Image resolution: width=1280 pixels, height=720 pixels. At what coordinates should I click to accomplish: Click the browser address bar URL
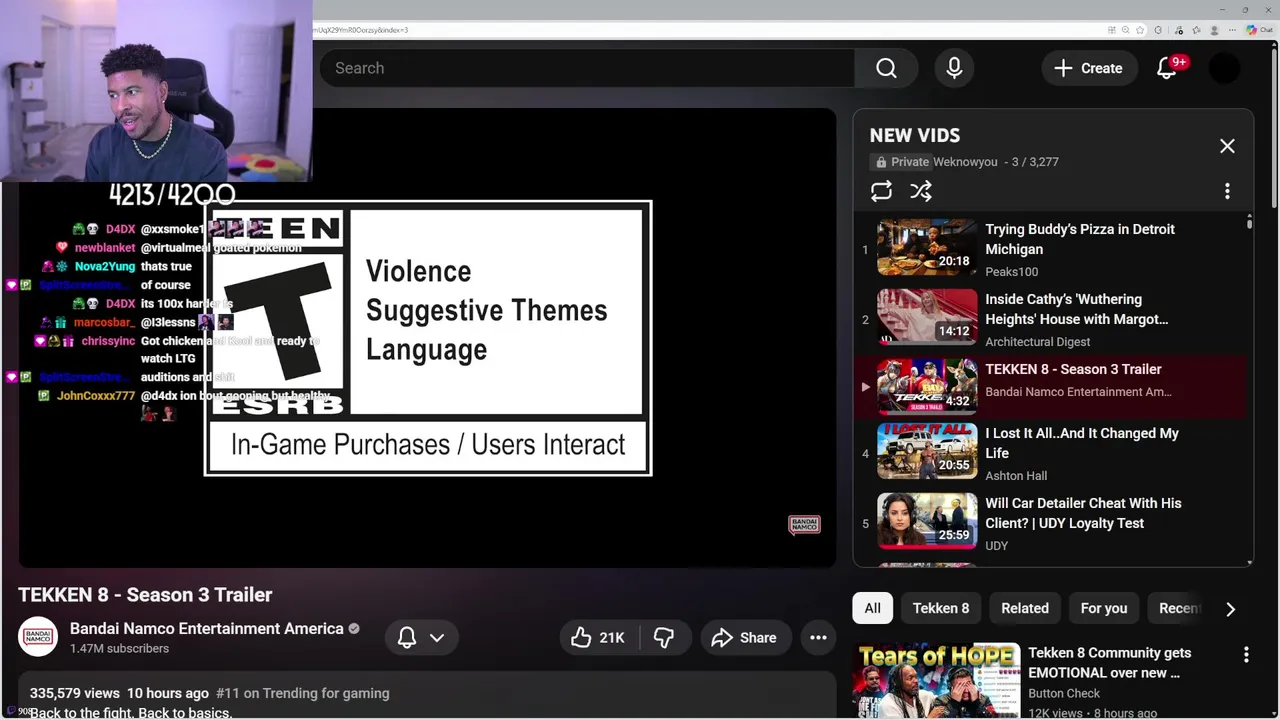[360, 30]
